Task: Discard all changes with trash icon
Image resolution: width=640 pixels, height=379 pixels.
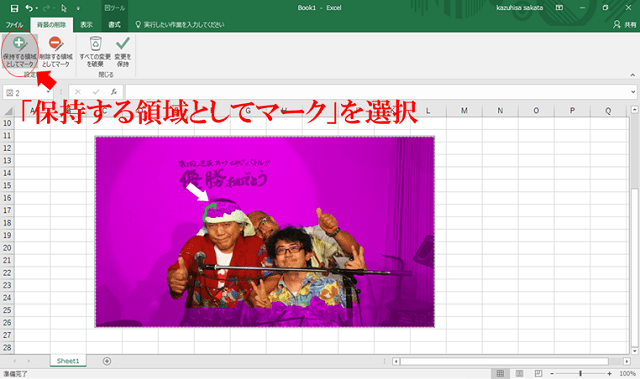Action: pyautogui.click(x=95, y=52)
